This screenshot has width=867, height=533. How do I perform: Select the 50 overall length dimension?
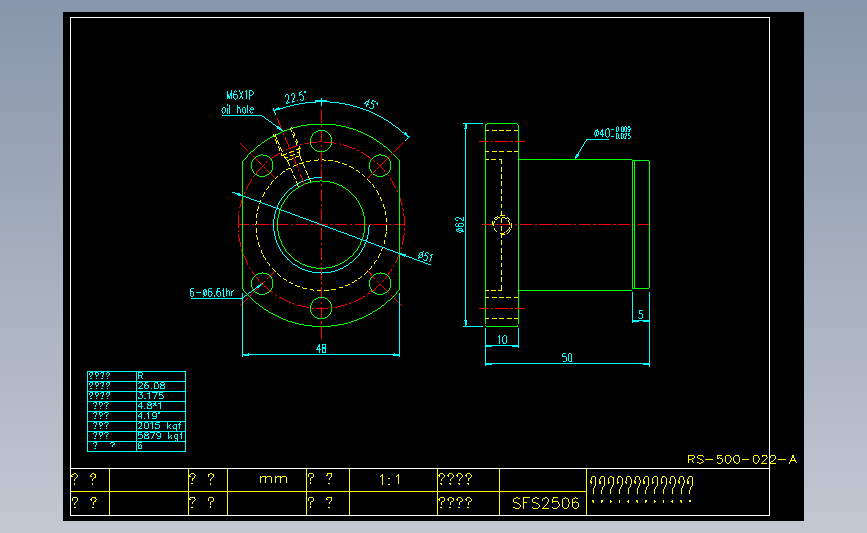point(567,358)
